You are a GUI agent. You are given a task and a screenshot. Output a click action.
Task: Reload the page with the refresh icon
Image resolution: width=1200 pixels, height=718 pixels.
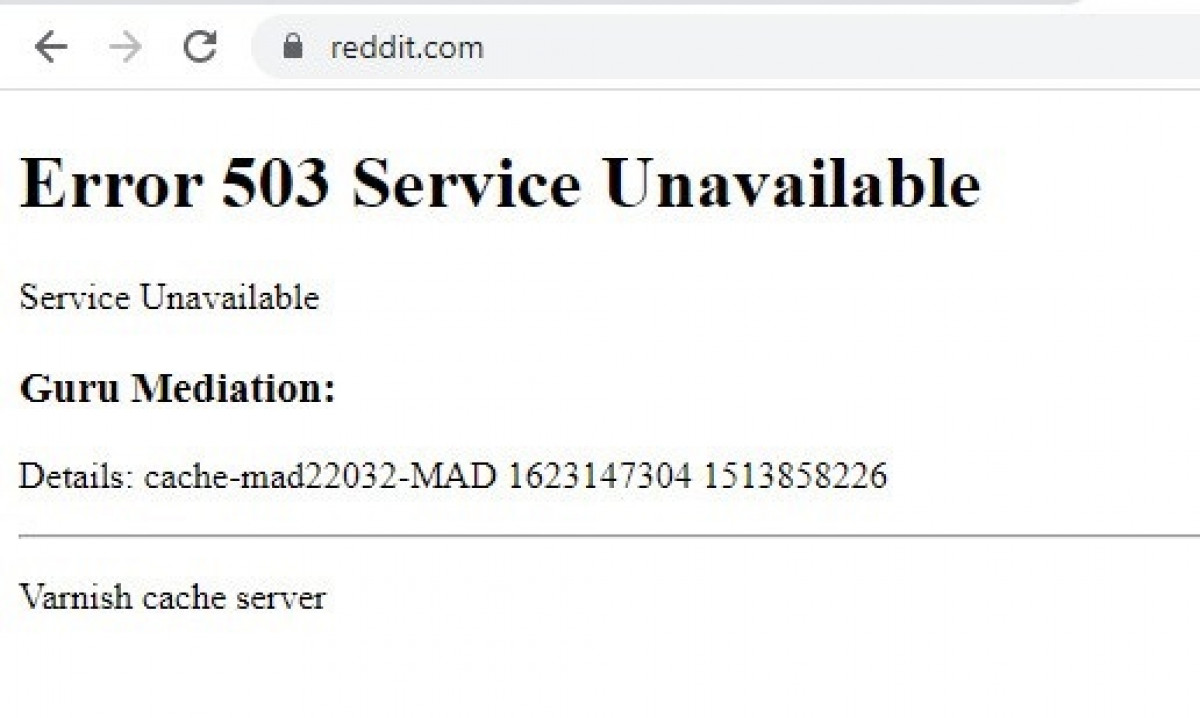pos(200,46)
